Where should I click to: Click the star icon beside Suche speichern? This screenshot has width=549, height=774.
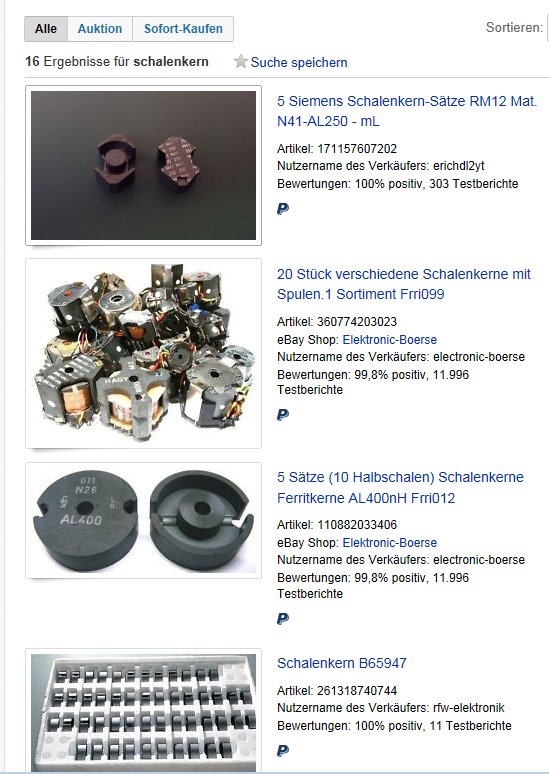coord(240,62)
